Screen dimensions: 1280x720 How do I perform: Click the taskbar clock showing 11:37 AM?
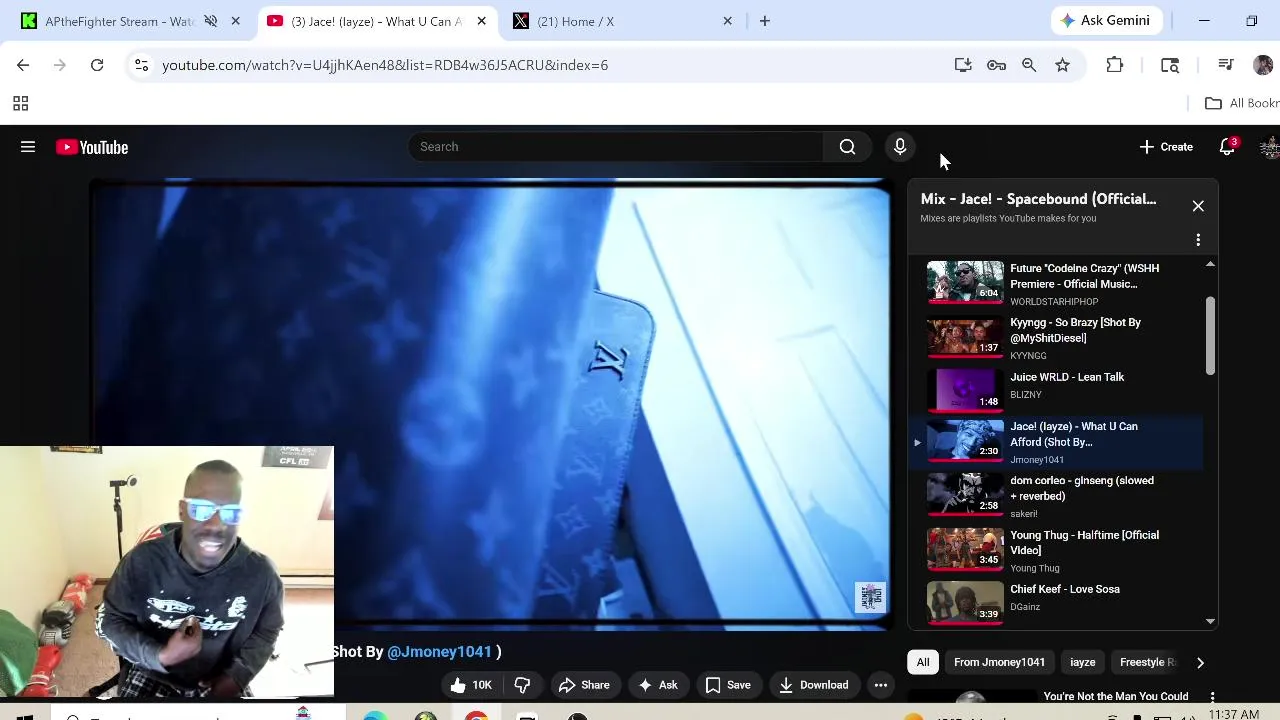1233,714
